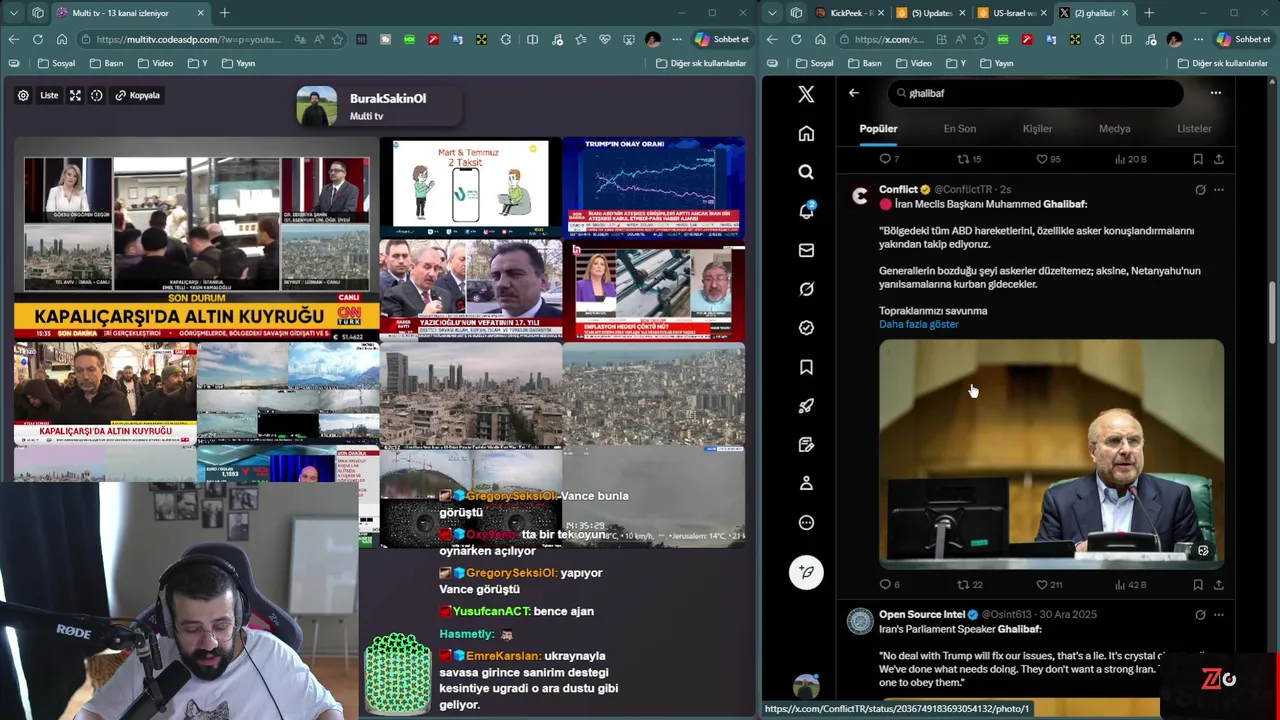Open Extensions puzzle icon in right browser
The width and height of the screenshot is (1280, 720).
click(x=1098, y=39)
